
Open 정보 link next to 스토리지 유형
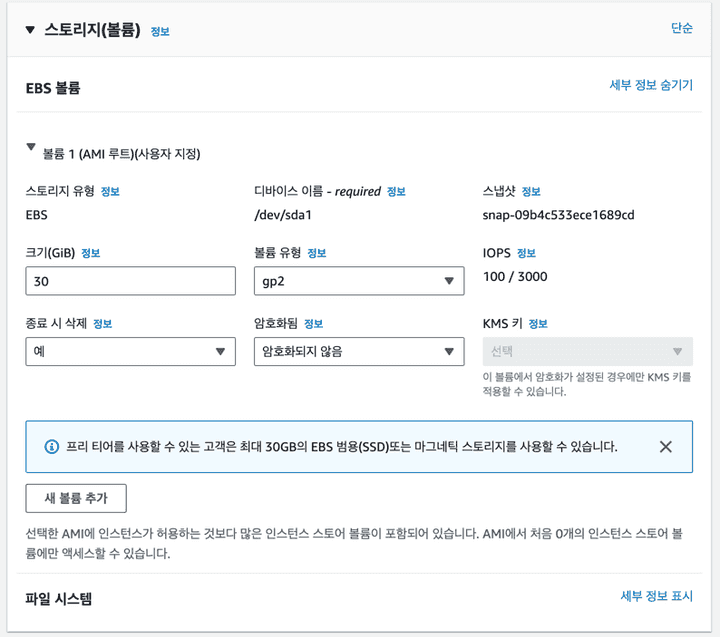[x=110, y=192]
